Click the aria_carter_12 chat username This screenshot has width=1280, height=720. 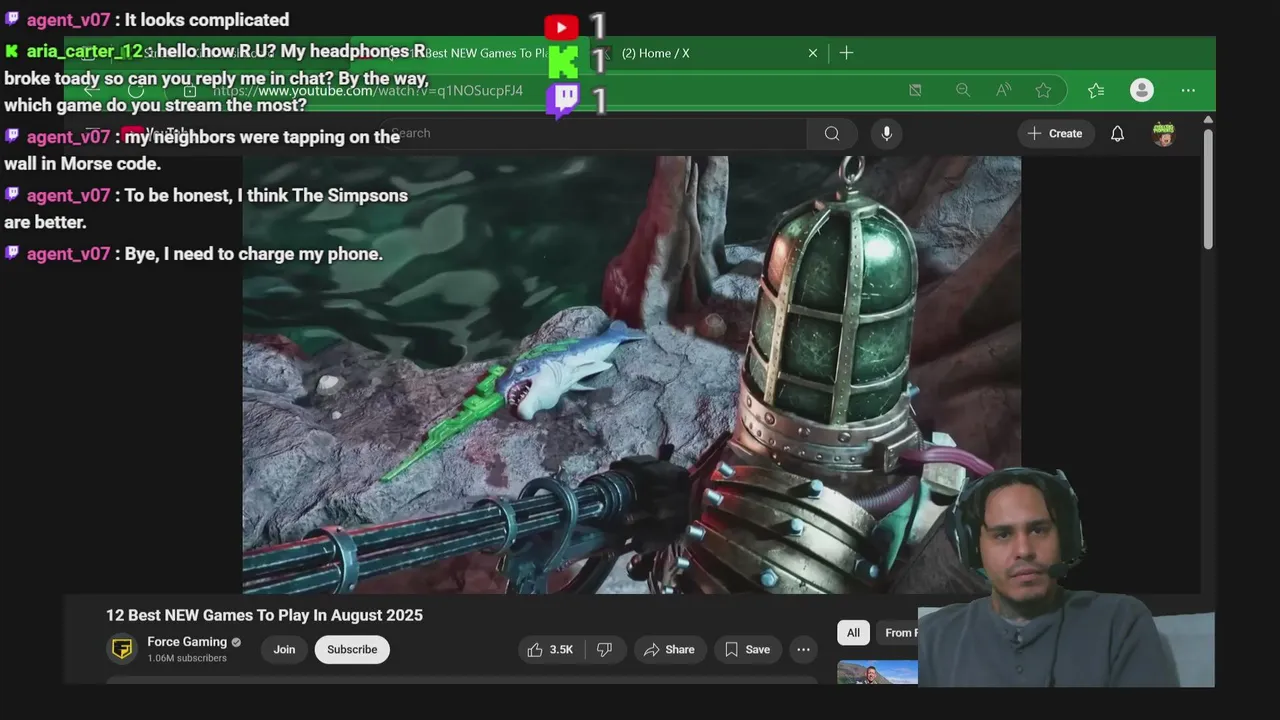(85, 52)
